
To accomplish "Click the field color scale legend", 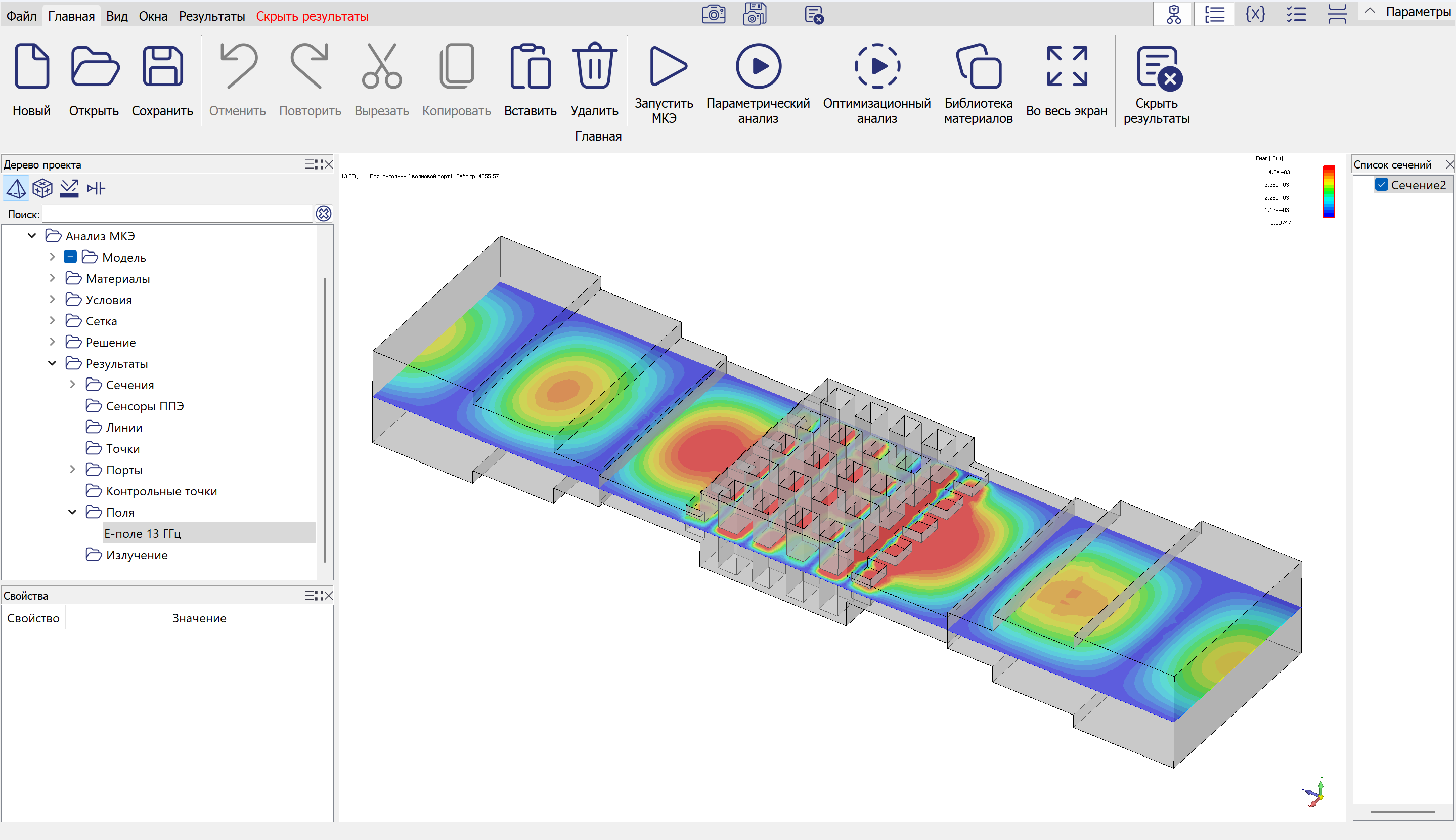I will click(1329, 192).
